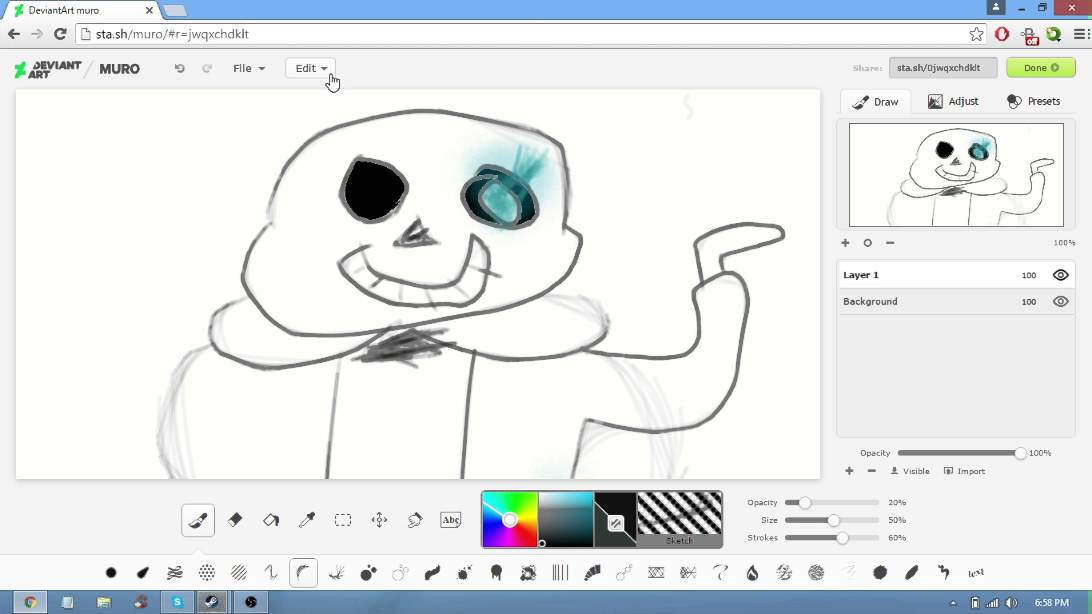Image resolution: width=1092 pixels, height=614 pixels.
Task: Open the Edit dropdown menu
Action: [311, 68]
